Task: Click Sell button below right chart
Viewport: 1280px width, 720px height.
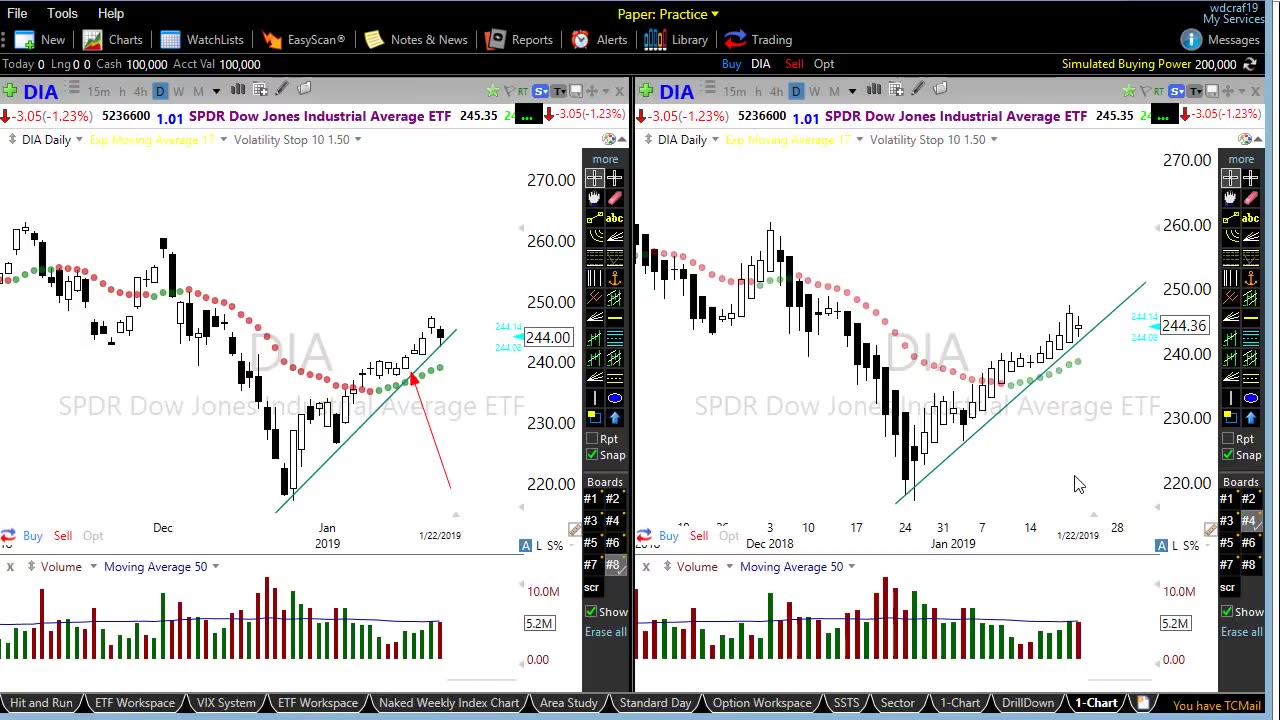Action: [698, 536]
